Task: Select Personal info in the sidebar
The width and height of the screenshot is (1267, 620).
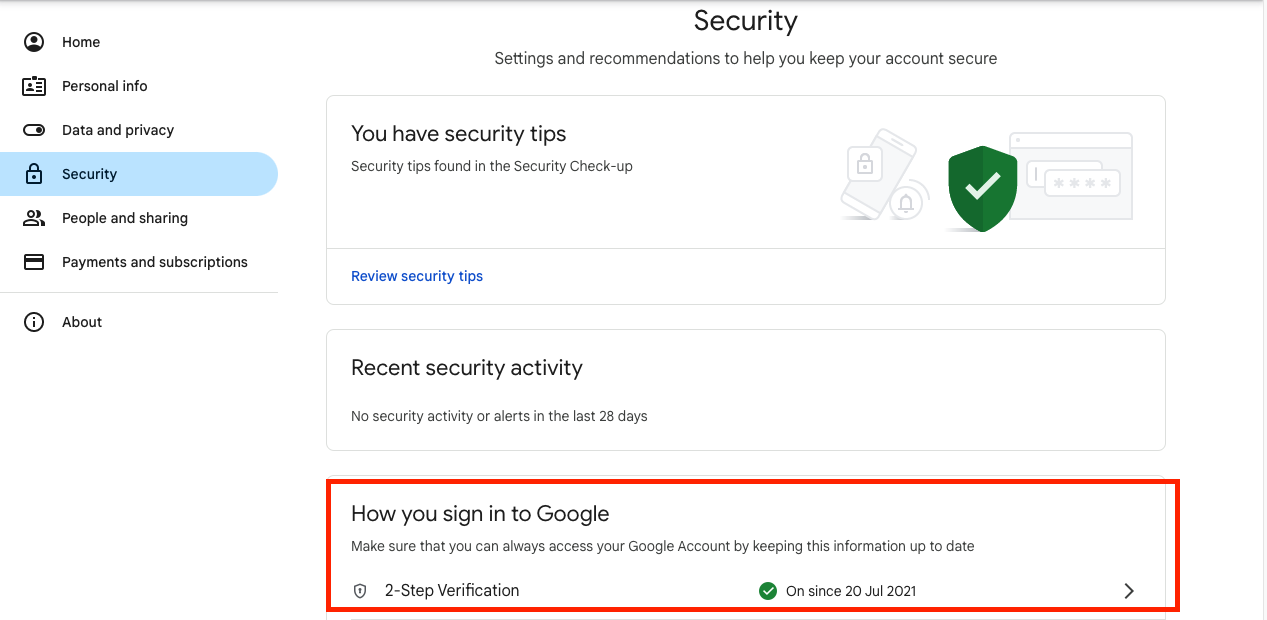Action: 104,86
